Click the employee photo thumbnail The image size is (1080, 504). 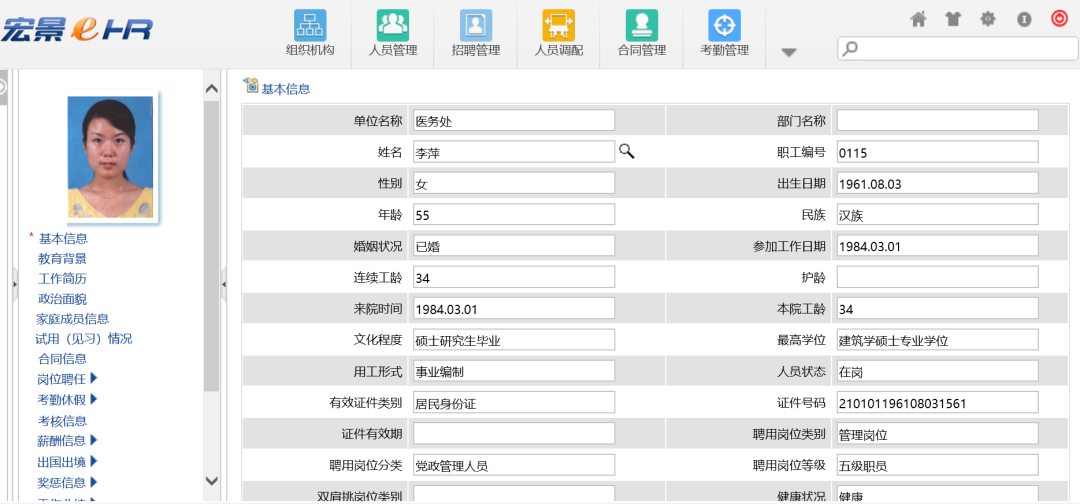(110, 157)
